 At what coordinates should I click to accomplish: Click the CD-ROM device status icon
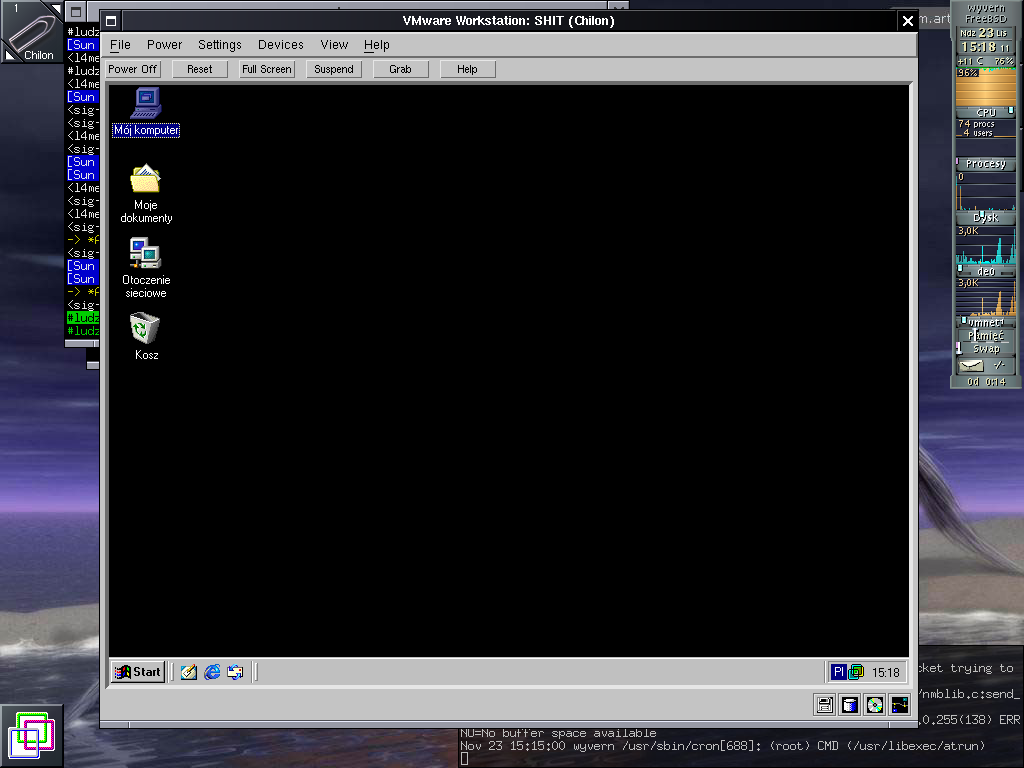875,704
